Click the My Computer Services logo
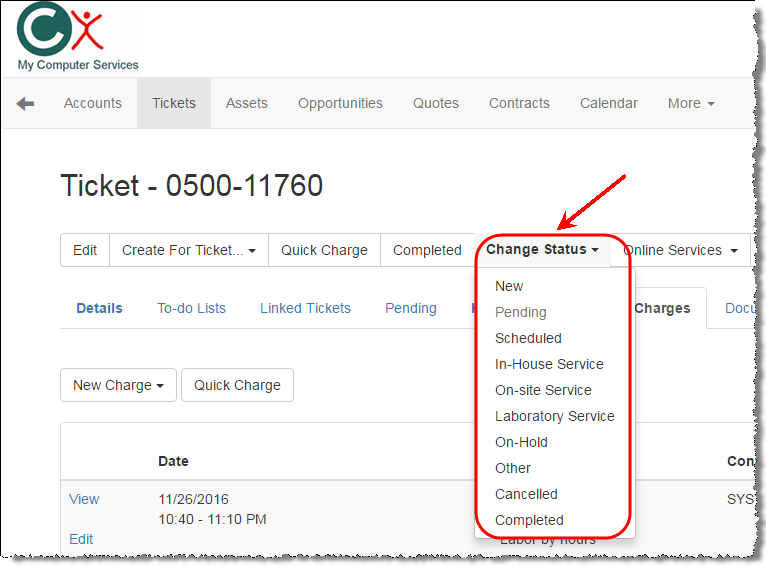The width and height of the screenshot is (766, 566). click(x=77, y=38)
